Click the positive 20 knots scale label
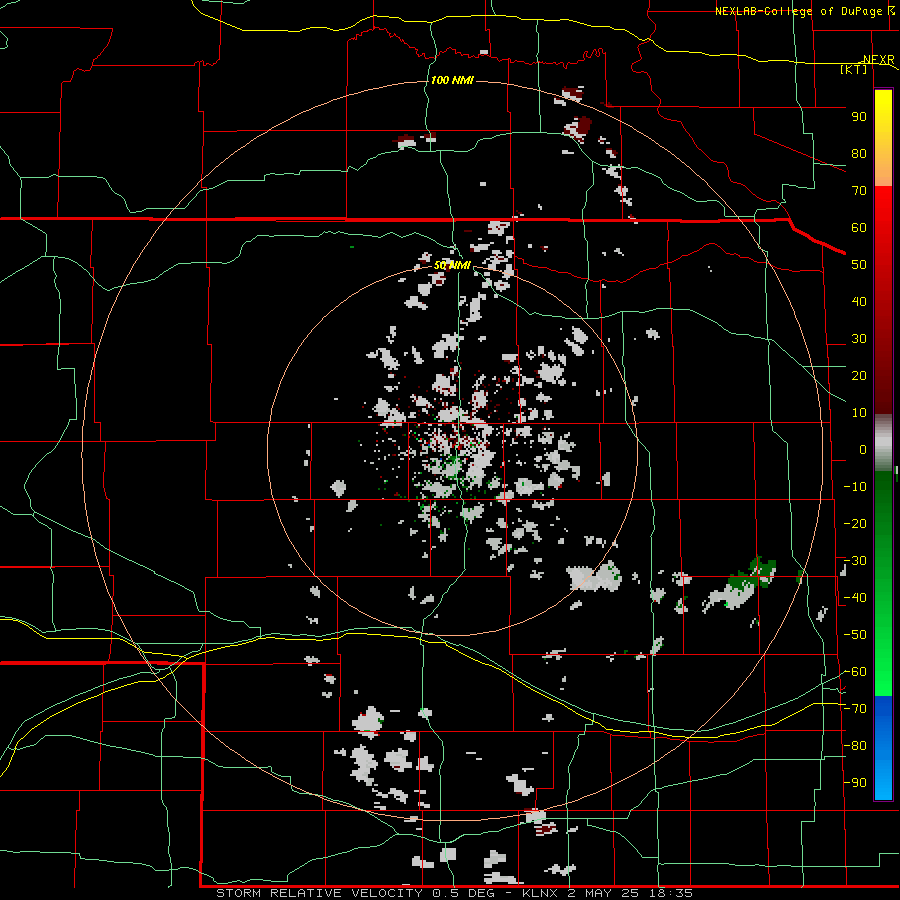900x900 pixels. coord(859,376)
